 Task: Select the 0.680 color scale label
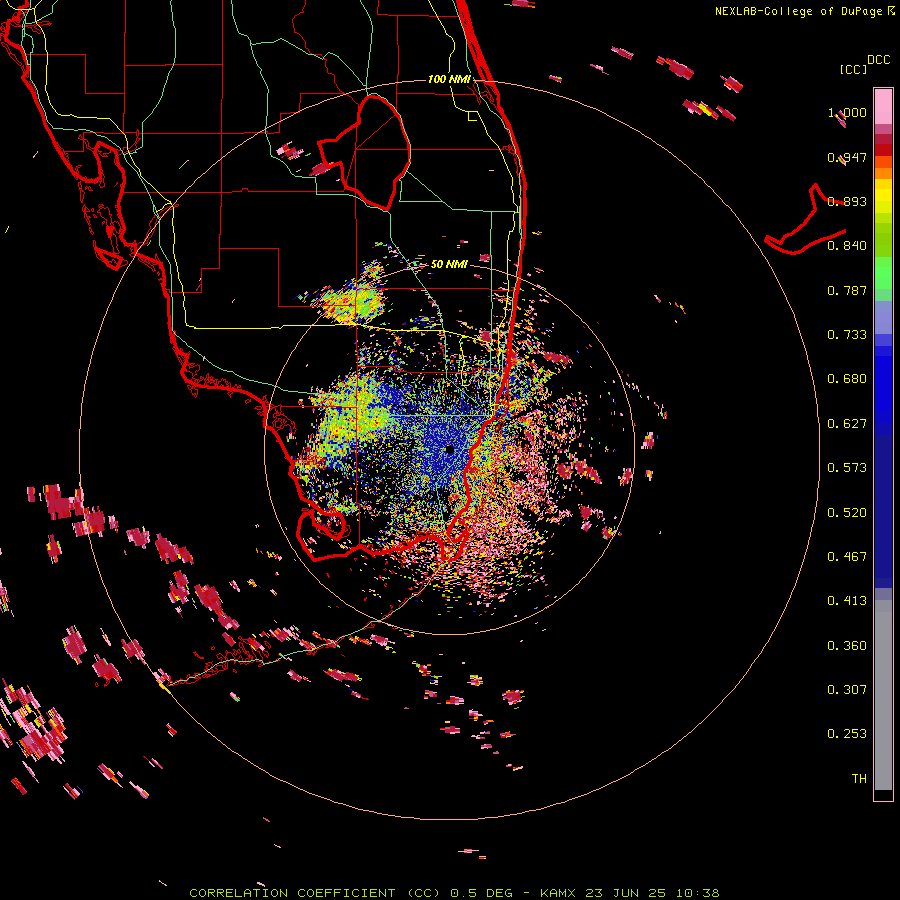[847, 379]
